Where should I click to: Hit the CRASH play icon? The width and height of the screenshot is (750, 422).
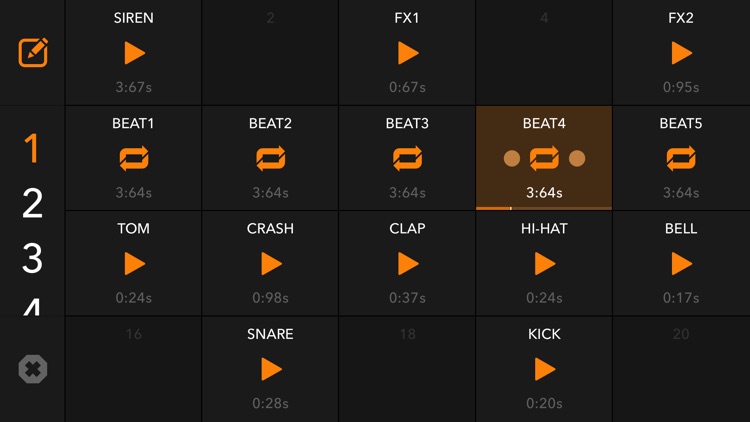pos(270,264)
